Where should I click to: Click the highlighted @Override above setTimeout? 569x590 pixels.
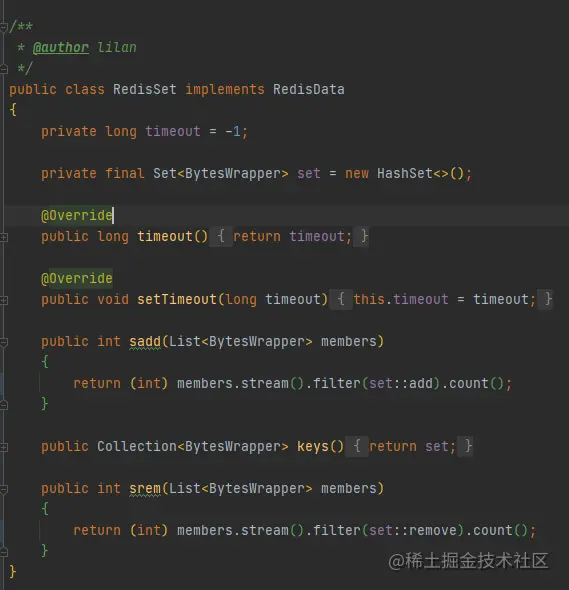pos(77,278)
